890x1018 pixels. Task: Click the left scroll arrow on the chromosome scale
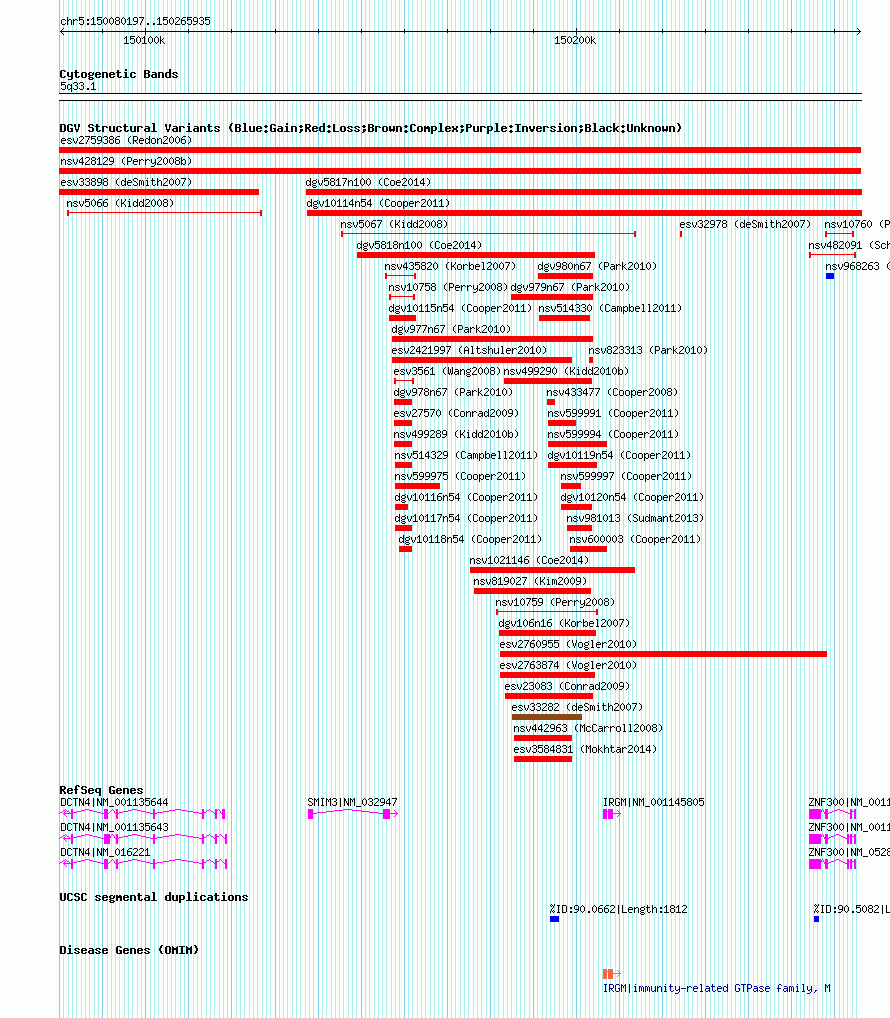62,31
